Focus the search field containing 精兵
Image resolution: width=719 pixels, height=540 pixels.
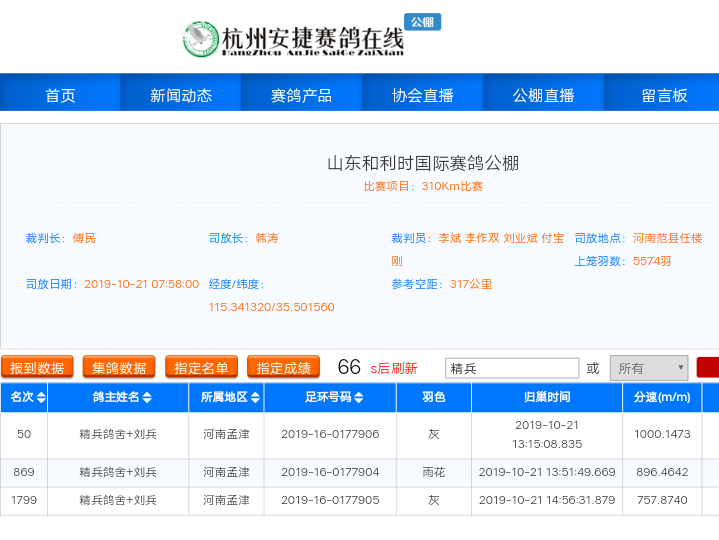[512, 368]
